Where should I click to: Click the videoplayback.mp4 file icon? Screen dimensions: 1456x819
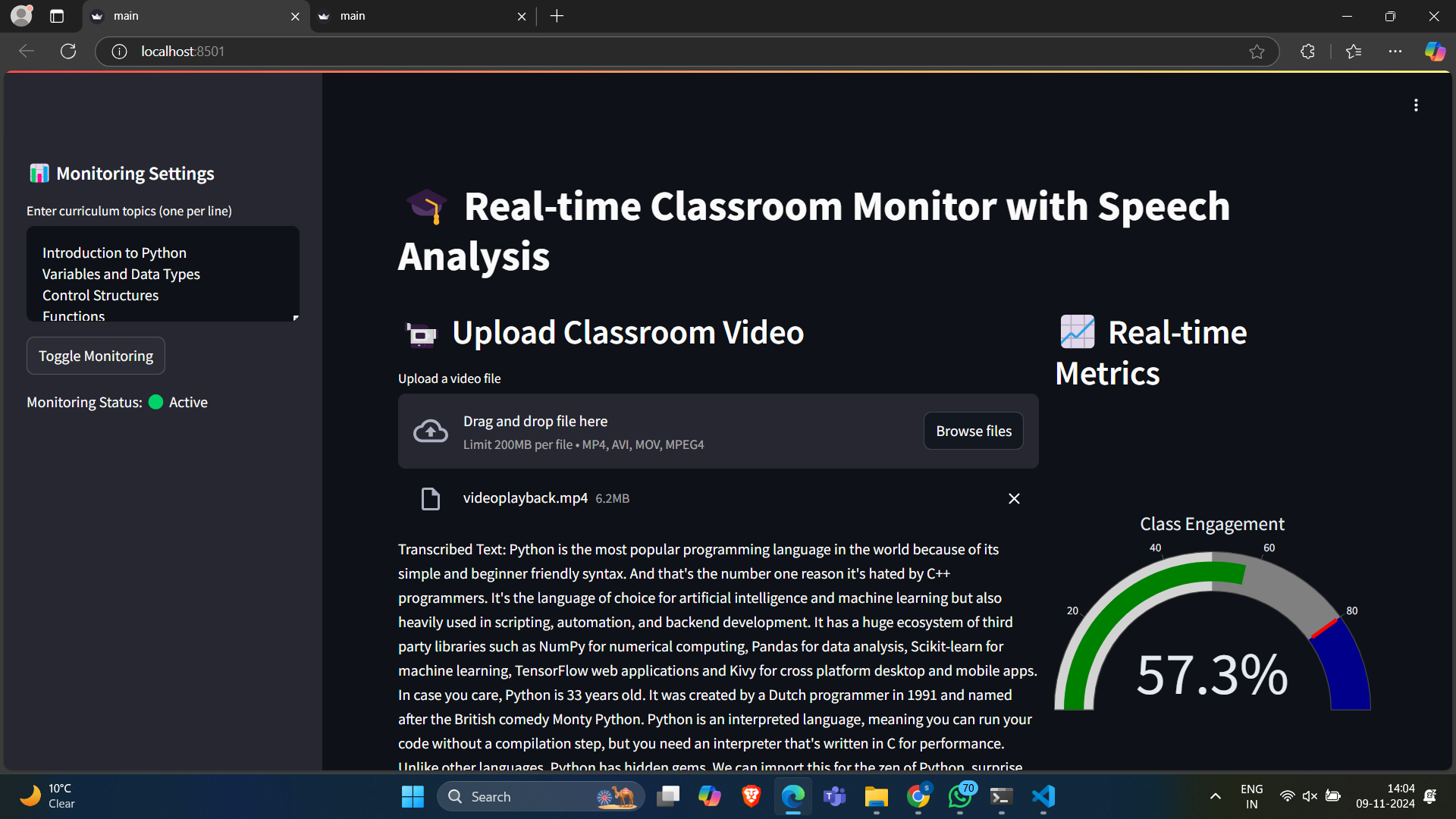[430, 498]
